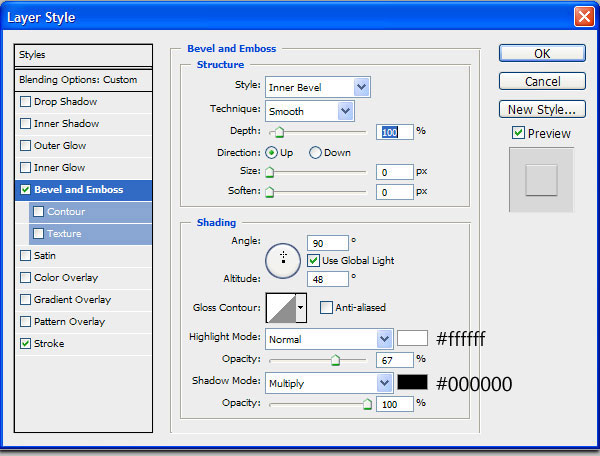Uncheck the Bevel and Emboss checkbox

pyautogui.click(x=25, y=190)
